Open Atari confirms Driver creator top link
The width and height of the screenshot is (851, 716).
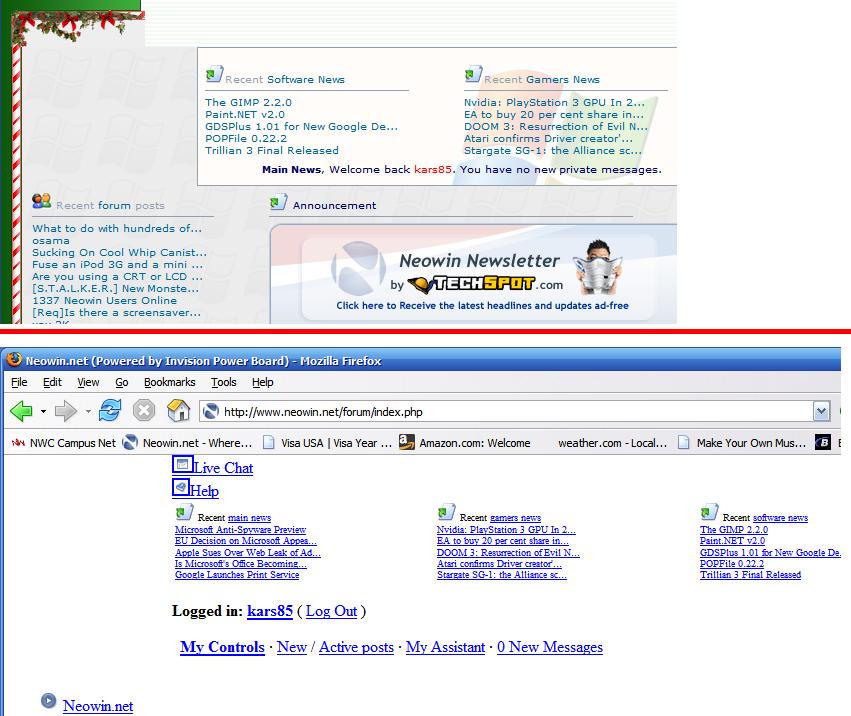(x=548, y=138)
